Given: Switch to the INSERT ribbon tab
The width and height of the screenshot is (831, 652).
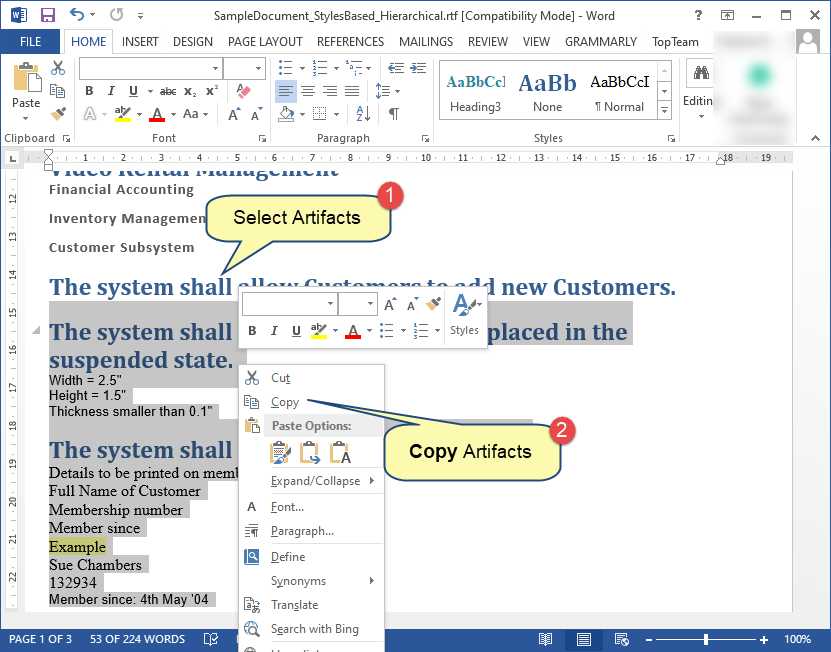Looking at the screenshot, I should 140,41.
